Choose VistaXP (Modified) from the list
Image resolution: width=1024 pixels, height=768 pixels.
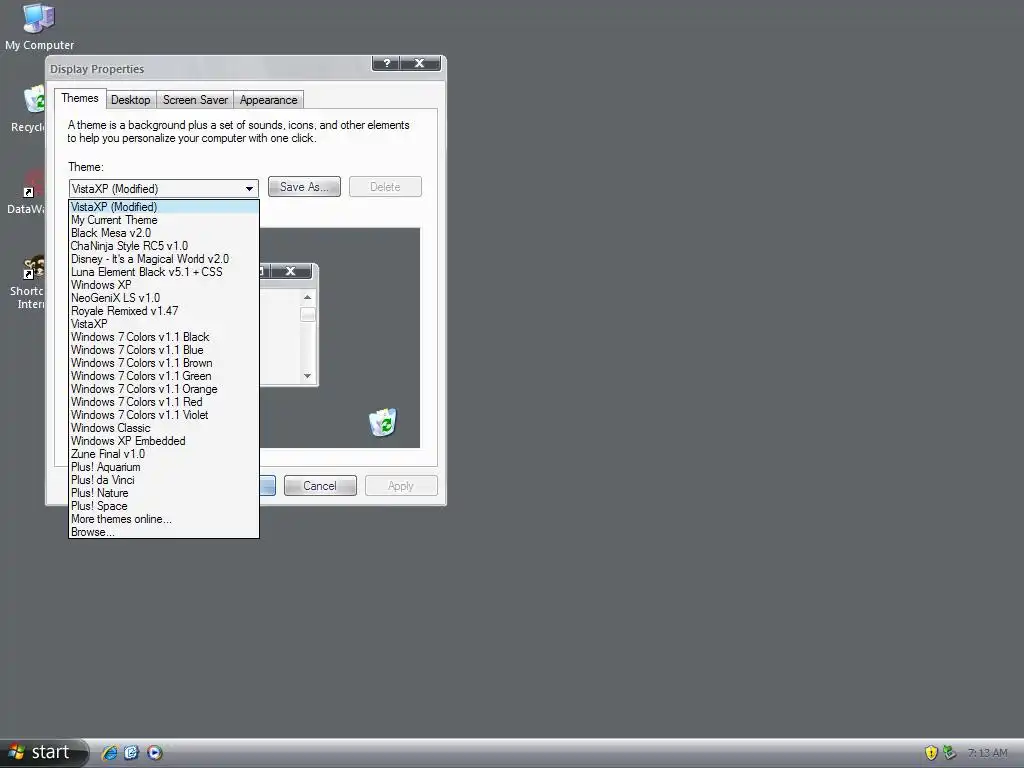pos(164,207)
